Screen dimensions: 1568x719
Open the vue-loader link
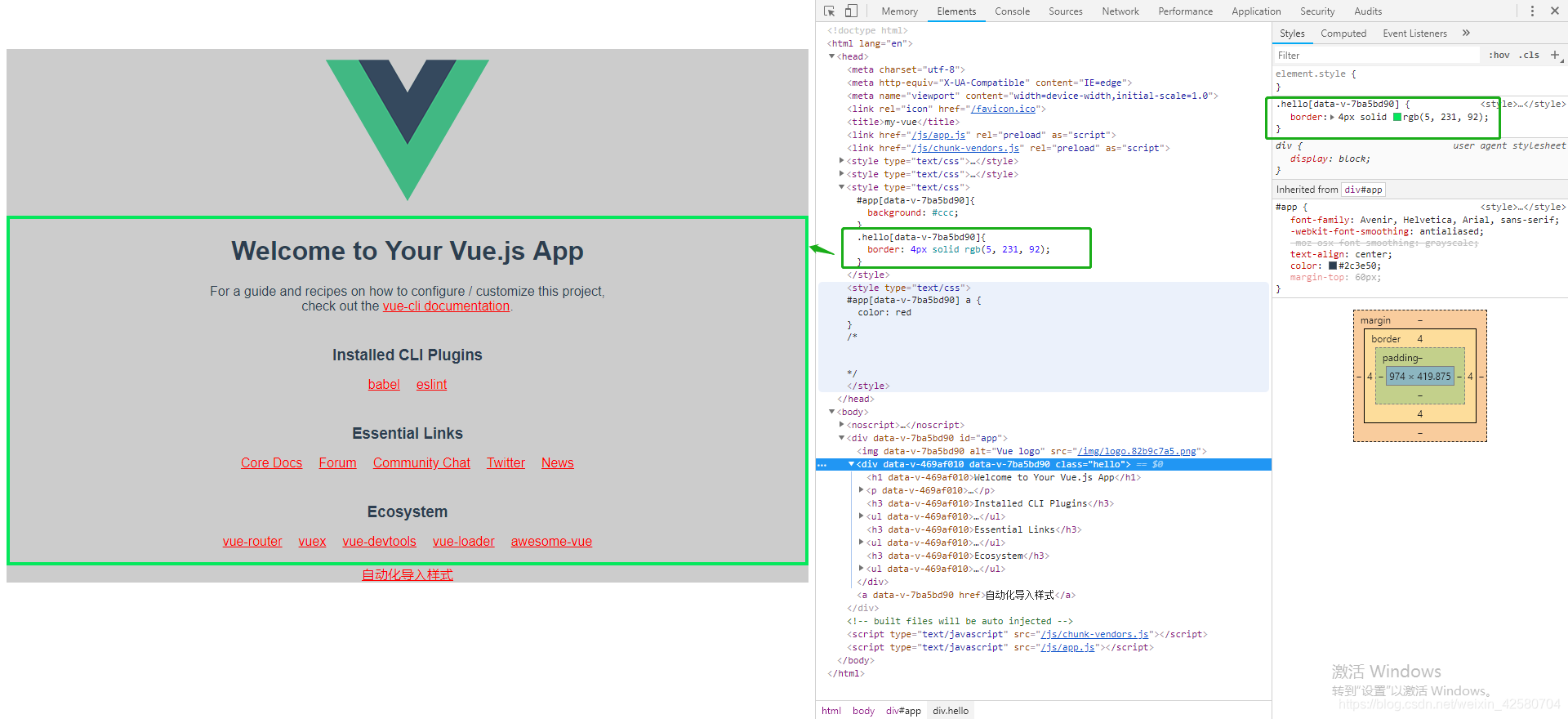coord(464,542)
